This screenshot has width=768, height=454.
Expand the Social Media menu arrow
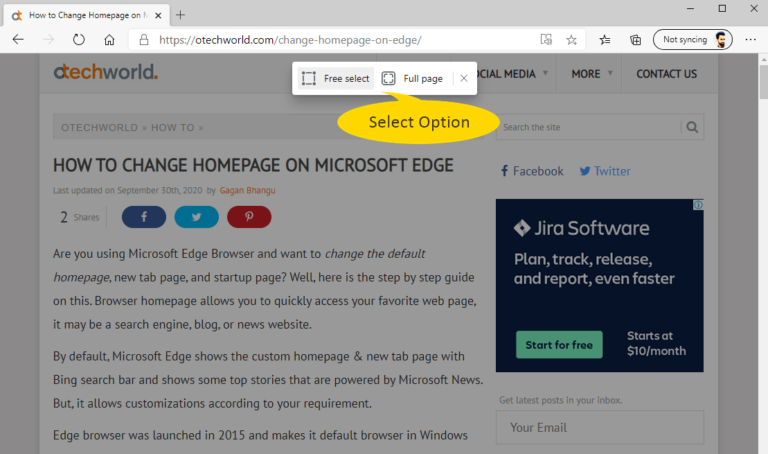(545, 73)
